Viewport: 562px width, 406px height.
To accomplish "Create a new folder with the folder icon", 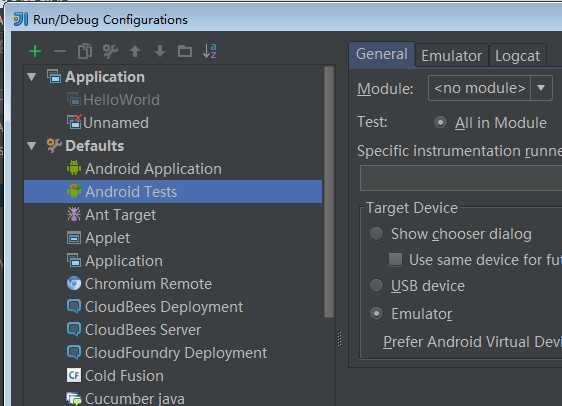I will click(185, 51).
